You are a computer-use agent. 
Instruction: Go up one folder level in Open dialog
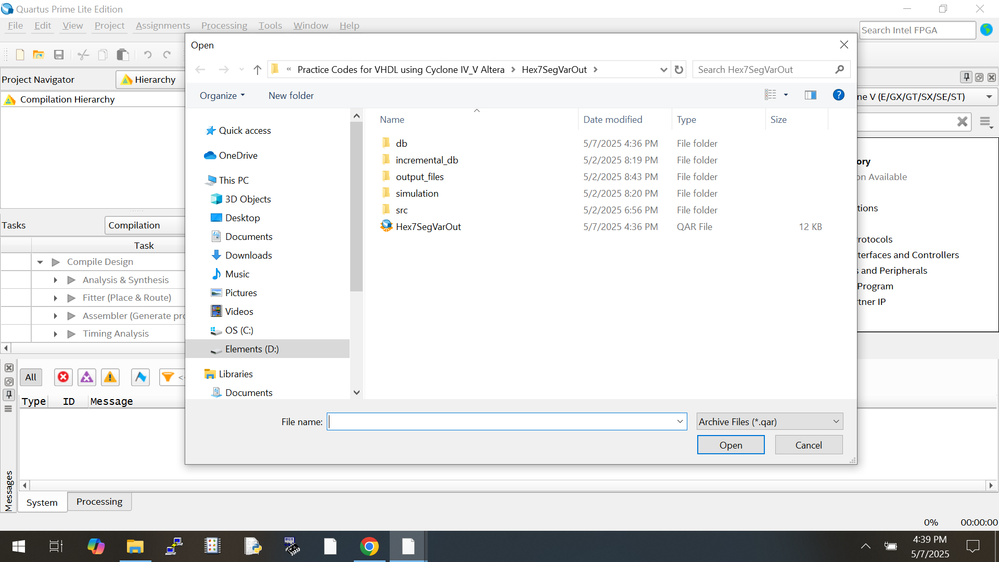pyautogui.click(x=257, y=69)
